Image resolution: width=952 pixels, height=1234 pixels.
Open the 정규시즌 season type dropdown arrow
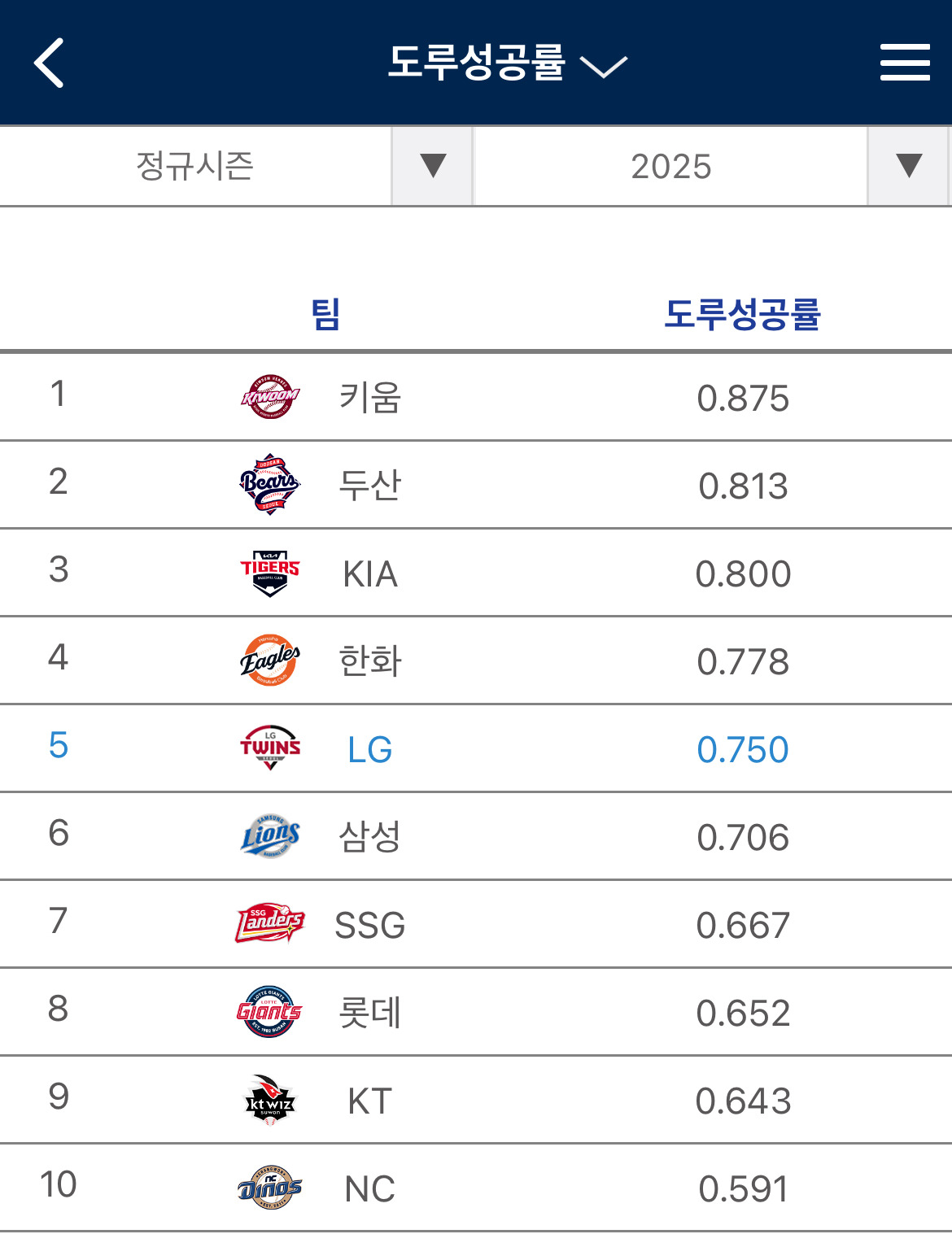pyautogui.click(x=433, y=166)
